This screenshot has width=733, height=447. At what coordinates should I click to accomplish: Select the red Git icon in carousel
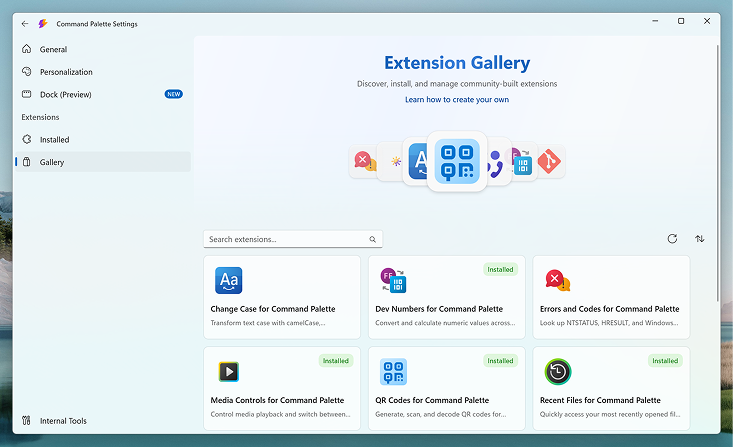pos(549,161)
